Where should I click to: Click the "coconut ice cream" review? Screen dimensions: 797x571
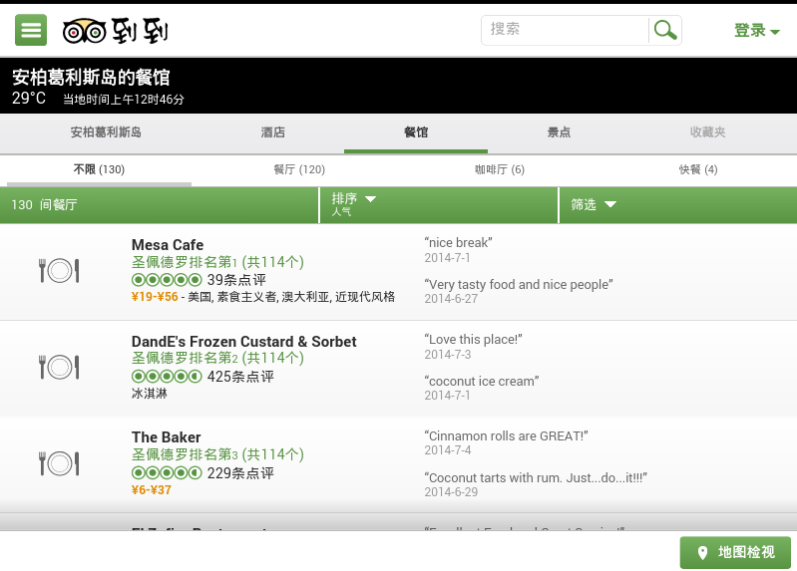[x=482, y=381]
